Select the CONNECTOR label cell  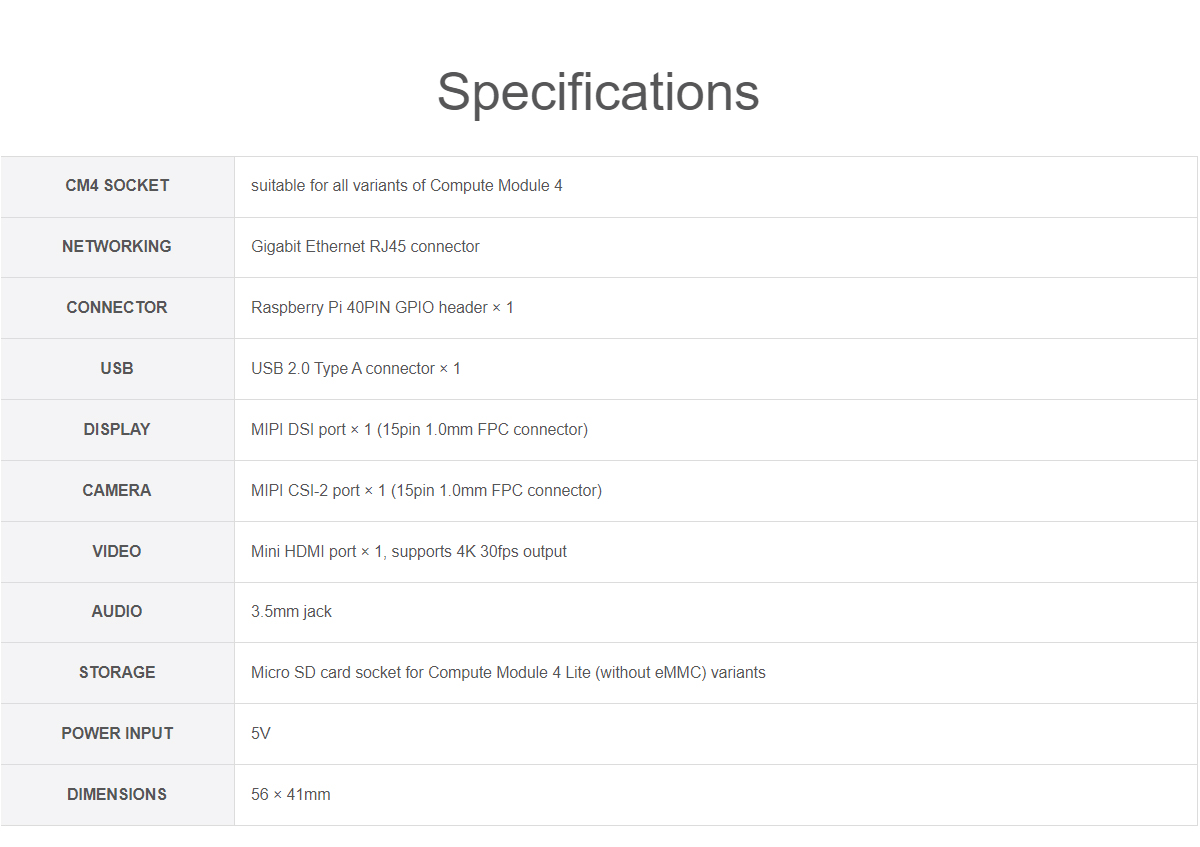(x=117, y=307)
